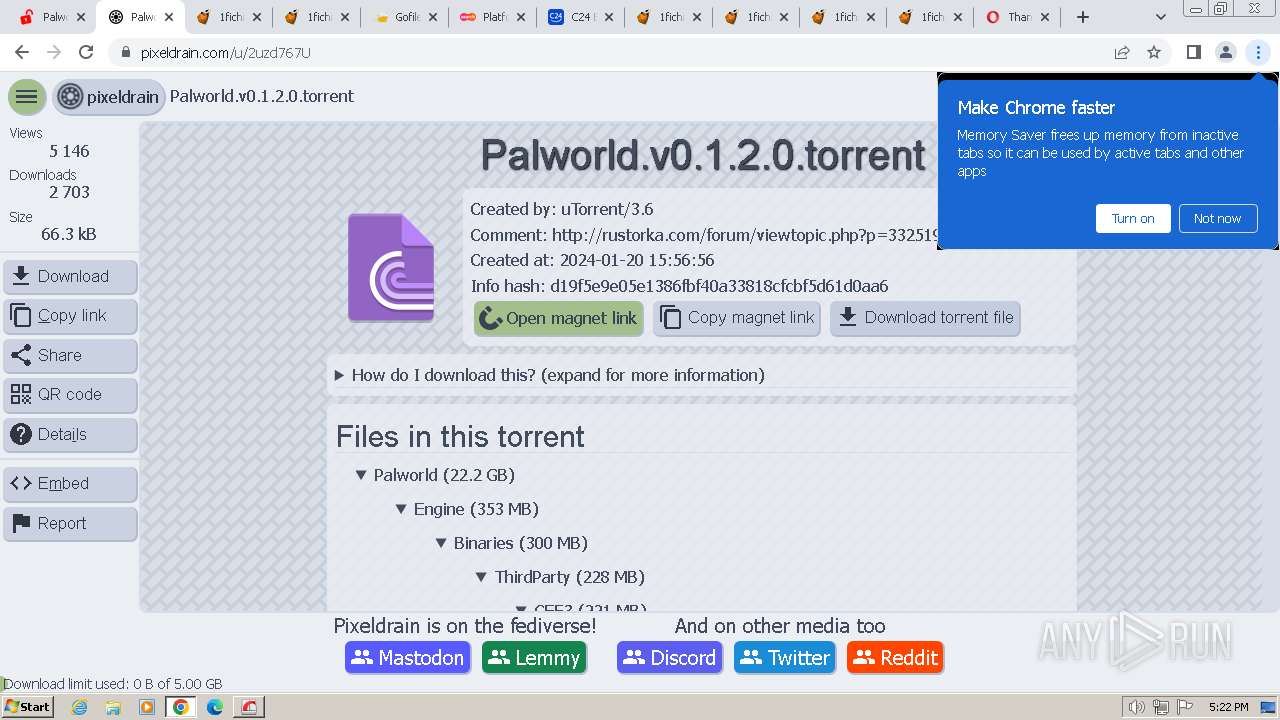Open file Details panel

point(70,435)
